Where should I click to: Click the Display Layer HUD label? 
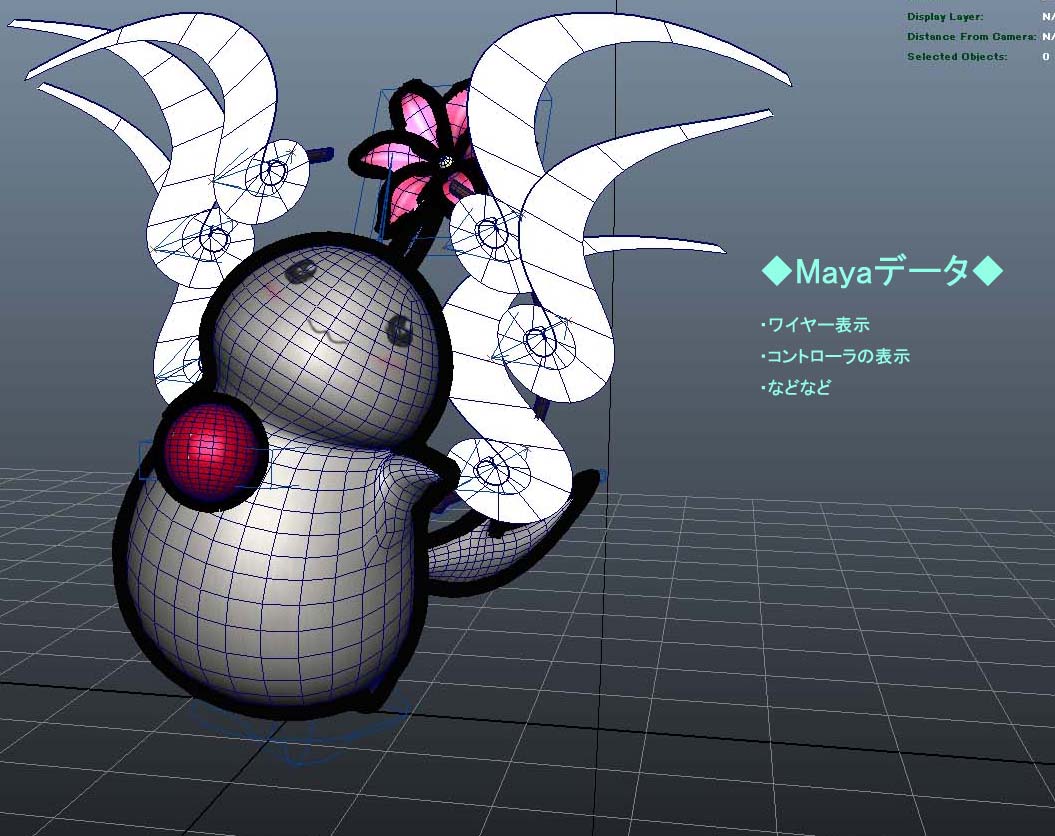click(945, 16)
